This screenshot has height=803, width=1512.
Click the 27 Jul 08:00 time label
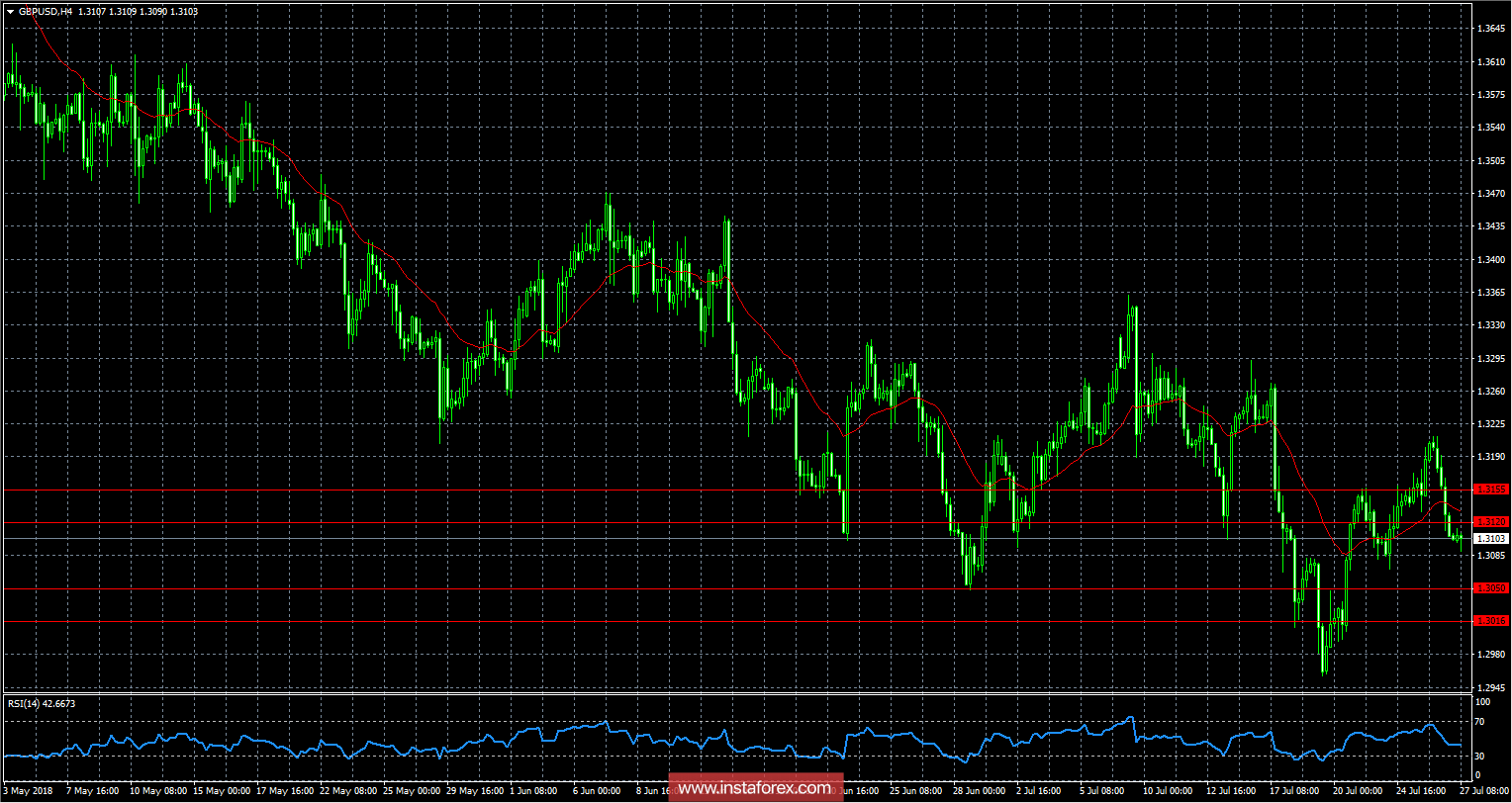[x=1484, y=791]
